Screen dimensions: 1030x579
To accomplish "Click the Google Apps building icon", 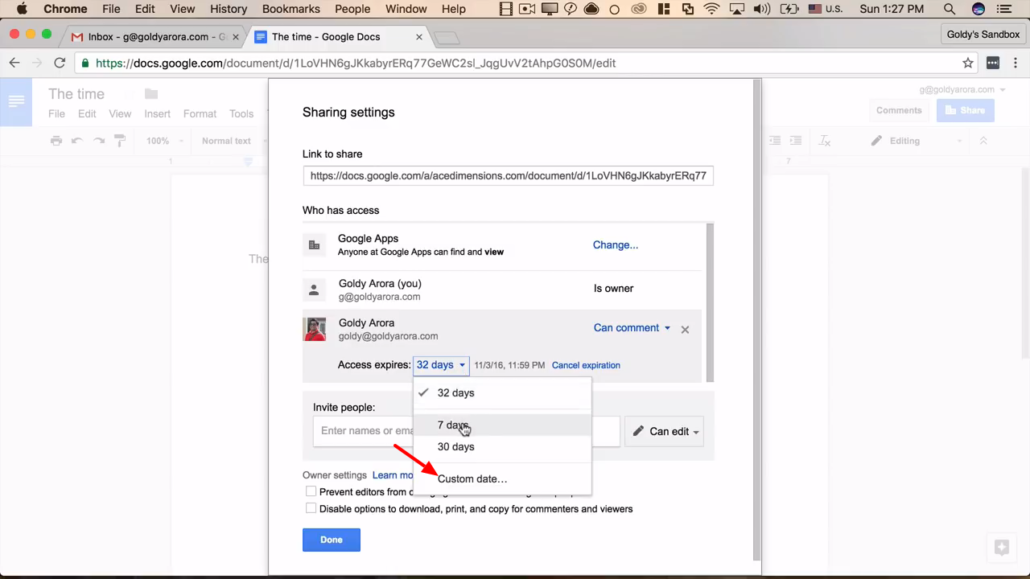I will click(314, 245).
